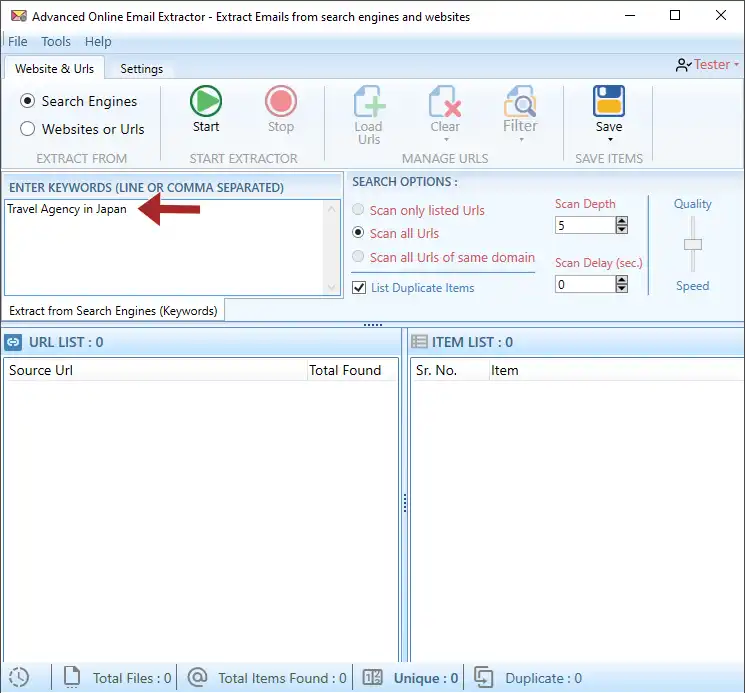Click the Quality/Speed slider handle

[693, 245]
